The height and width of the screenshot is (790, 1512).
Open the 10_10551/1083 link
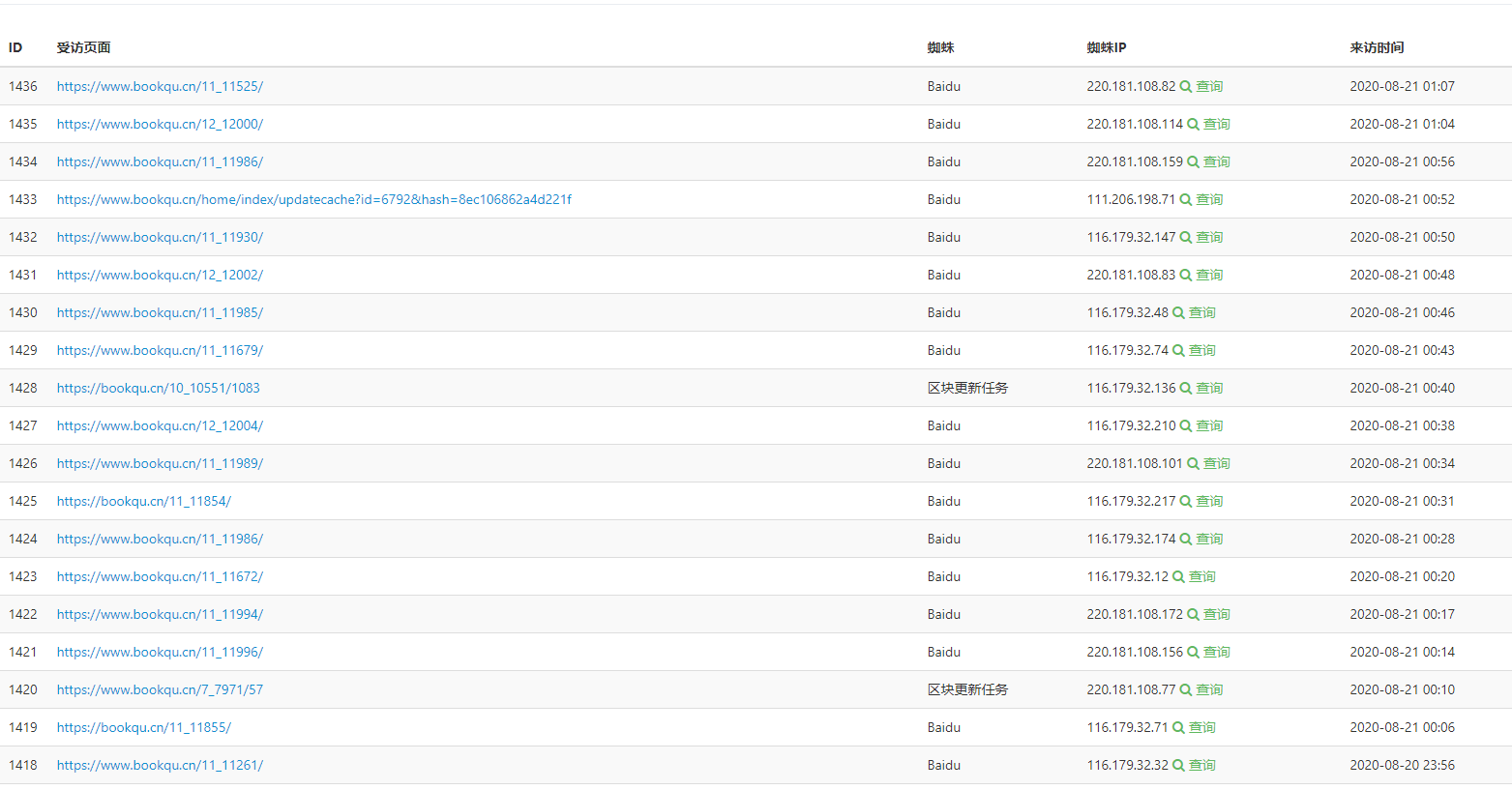tap(159, 388)
